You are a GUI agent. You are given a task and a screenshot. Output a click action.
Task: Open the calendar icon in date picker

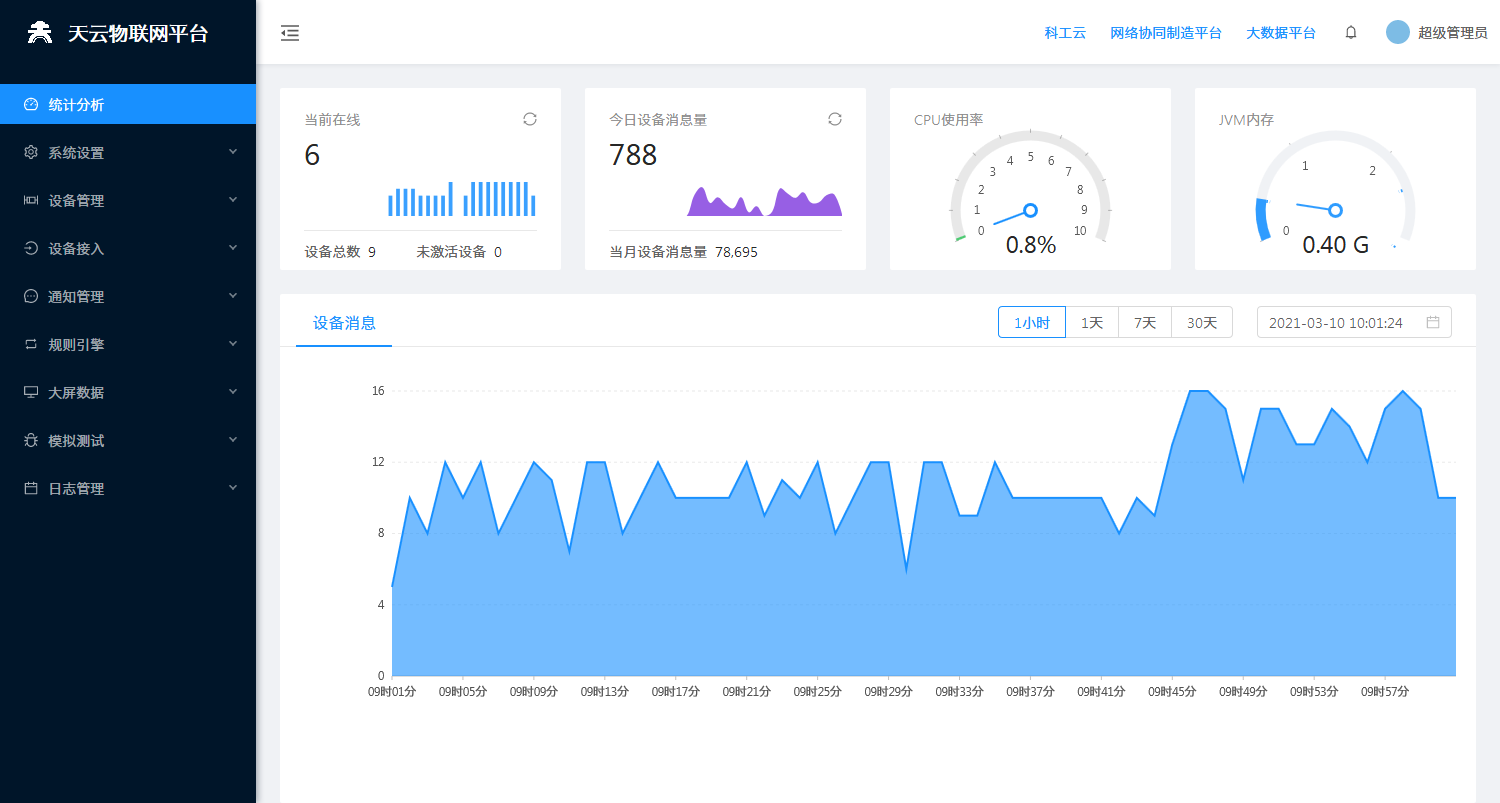(x=1433, y=322)
